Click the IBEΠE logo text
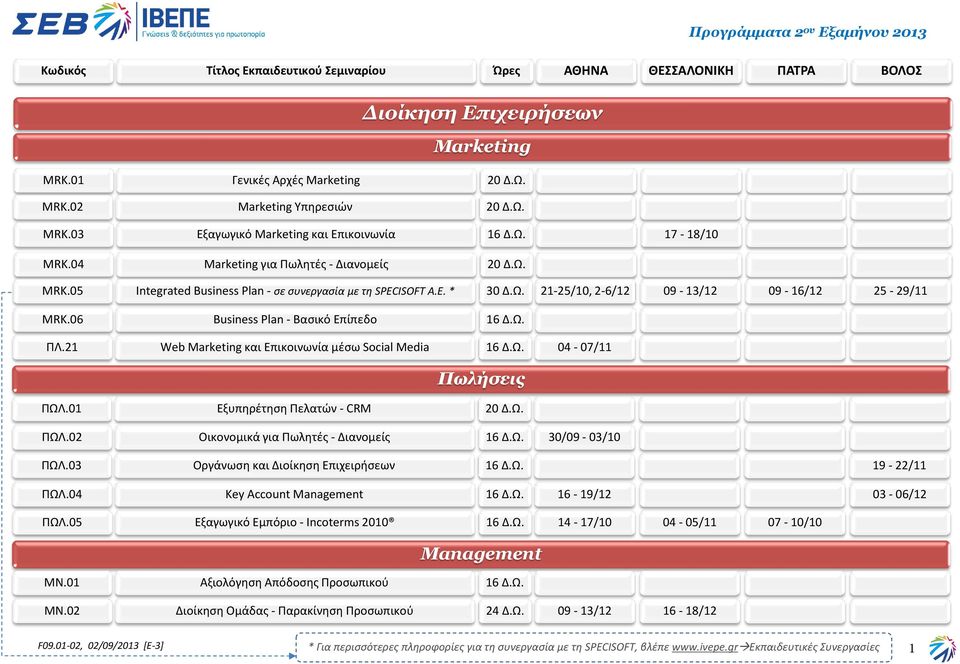This screenshot has height=664, width=960. [176, 17]
